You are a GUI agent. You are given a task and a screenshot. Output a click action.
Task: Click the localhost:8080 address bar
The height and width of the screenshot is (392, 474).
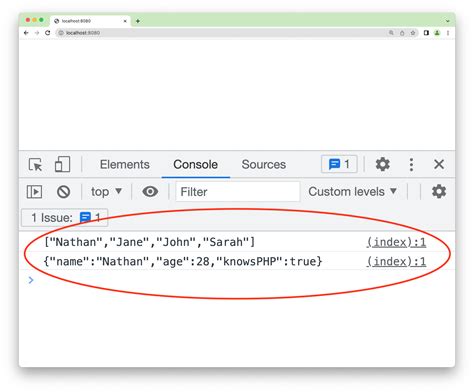[x=236, y=33]
